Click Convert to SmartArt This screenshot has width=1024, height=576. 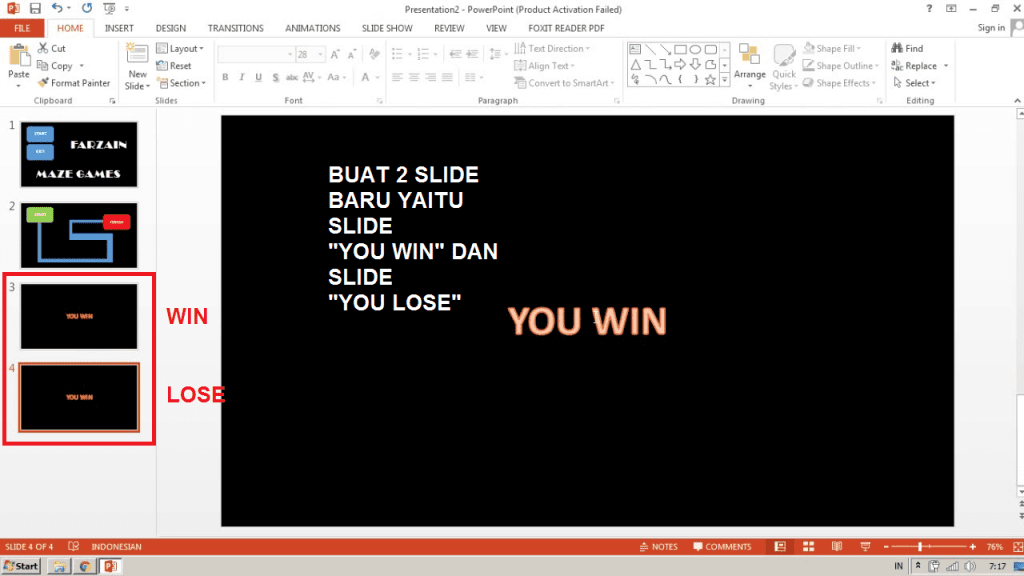564,83
